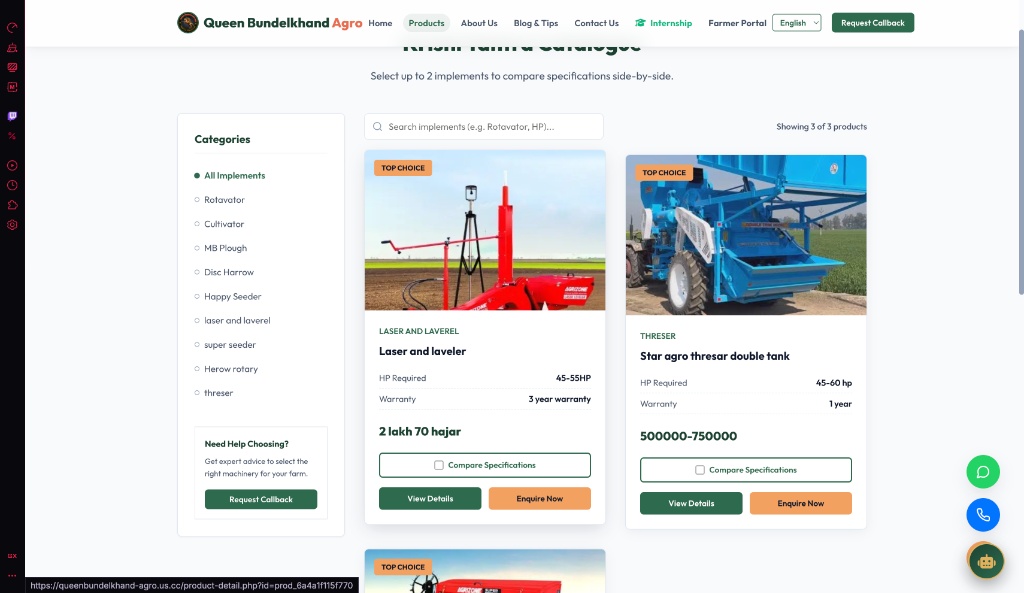Select the Disc Harrow category
The height and width of the screenshot is (593, 1024).
229,272
